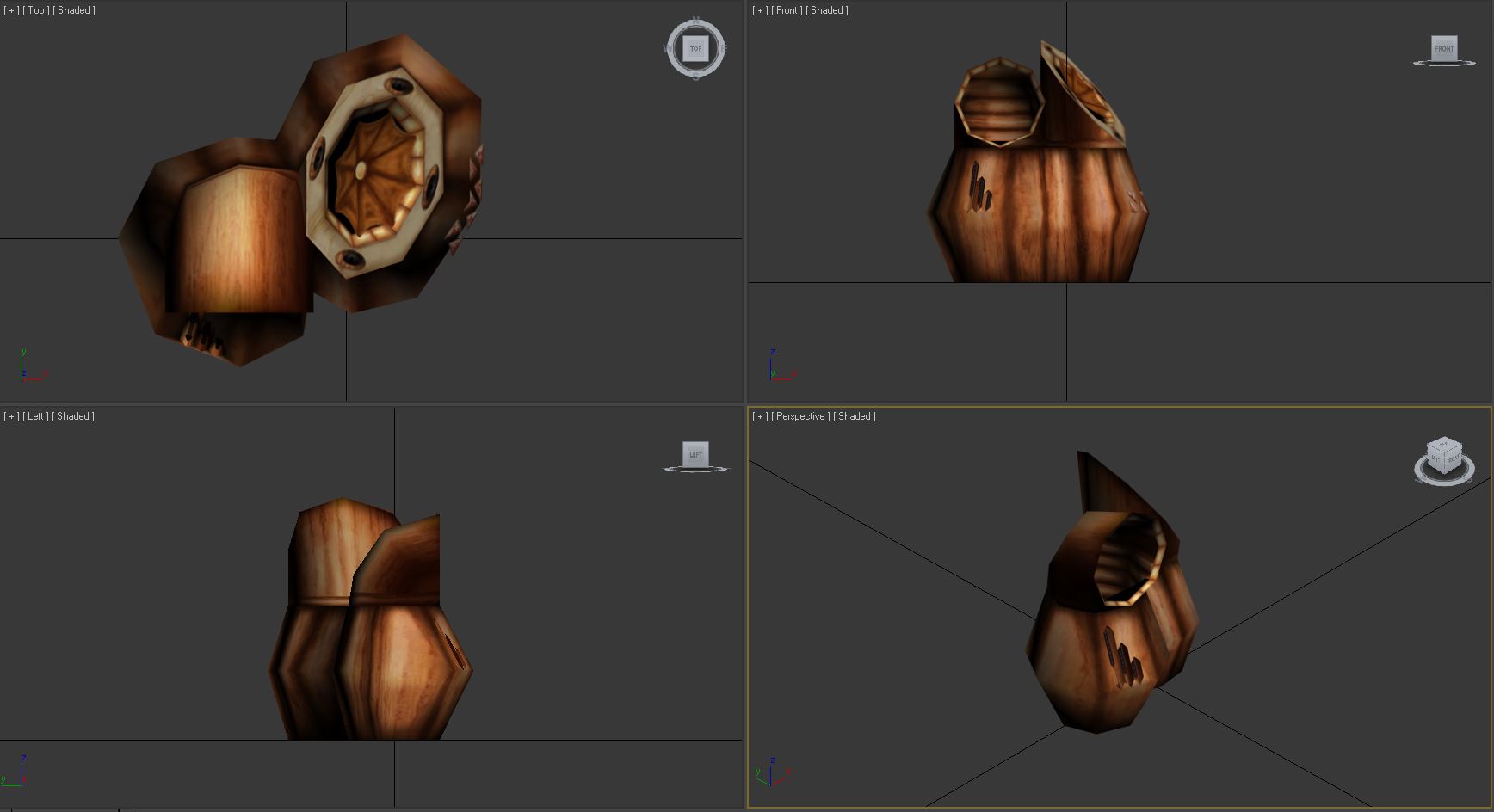Click the TOP face of the Top viewport ViewCube

tap(695, 49)
